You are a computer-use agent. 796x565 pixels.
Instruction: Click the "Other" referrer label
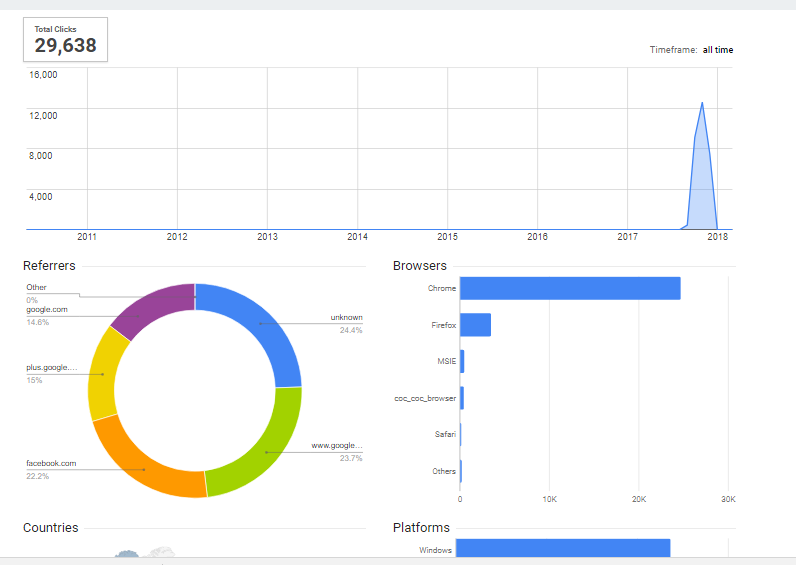point(36,288)
